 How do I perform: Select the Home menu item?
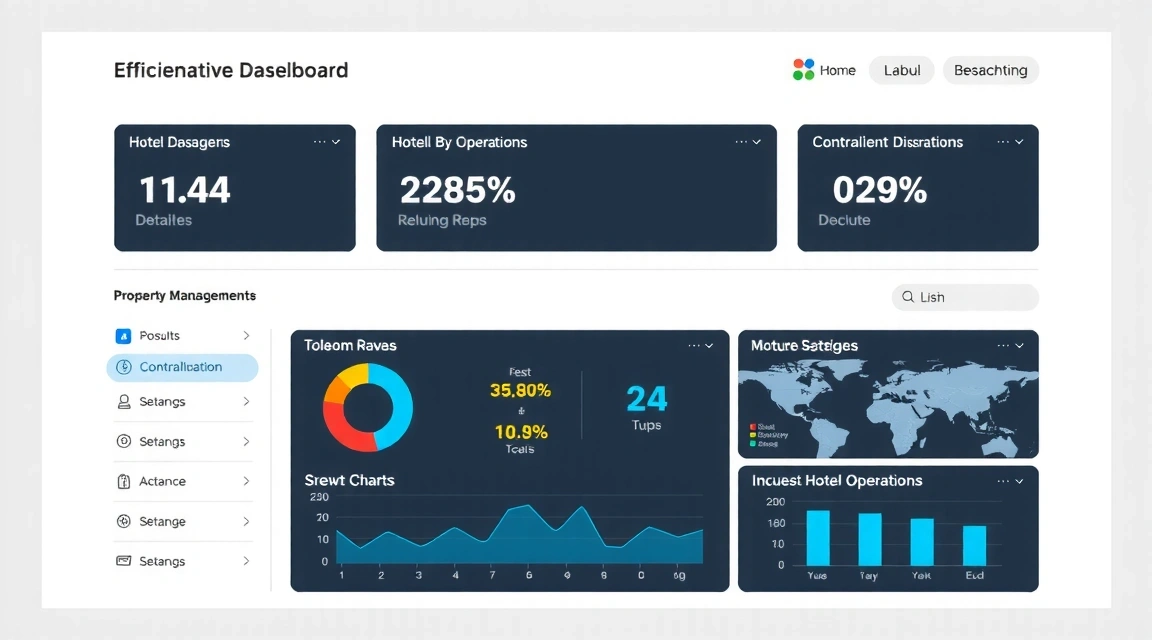838,69
